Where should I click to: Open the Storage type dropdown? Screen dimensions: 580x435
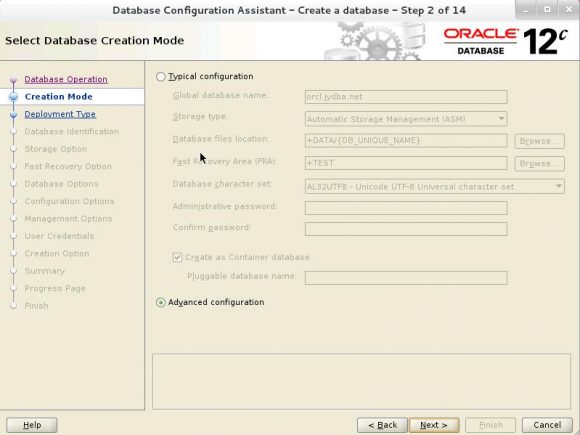point(406,119)
